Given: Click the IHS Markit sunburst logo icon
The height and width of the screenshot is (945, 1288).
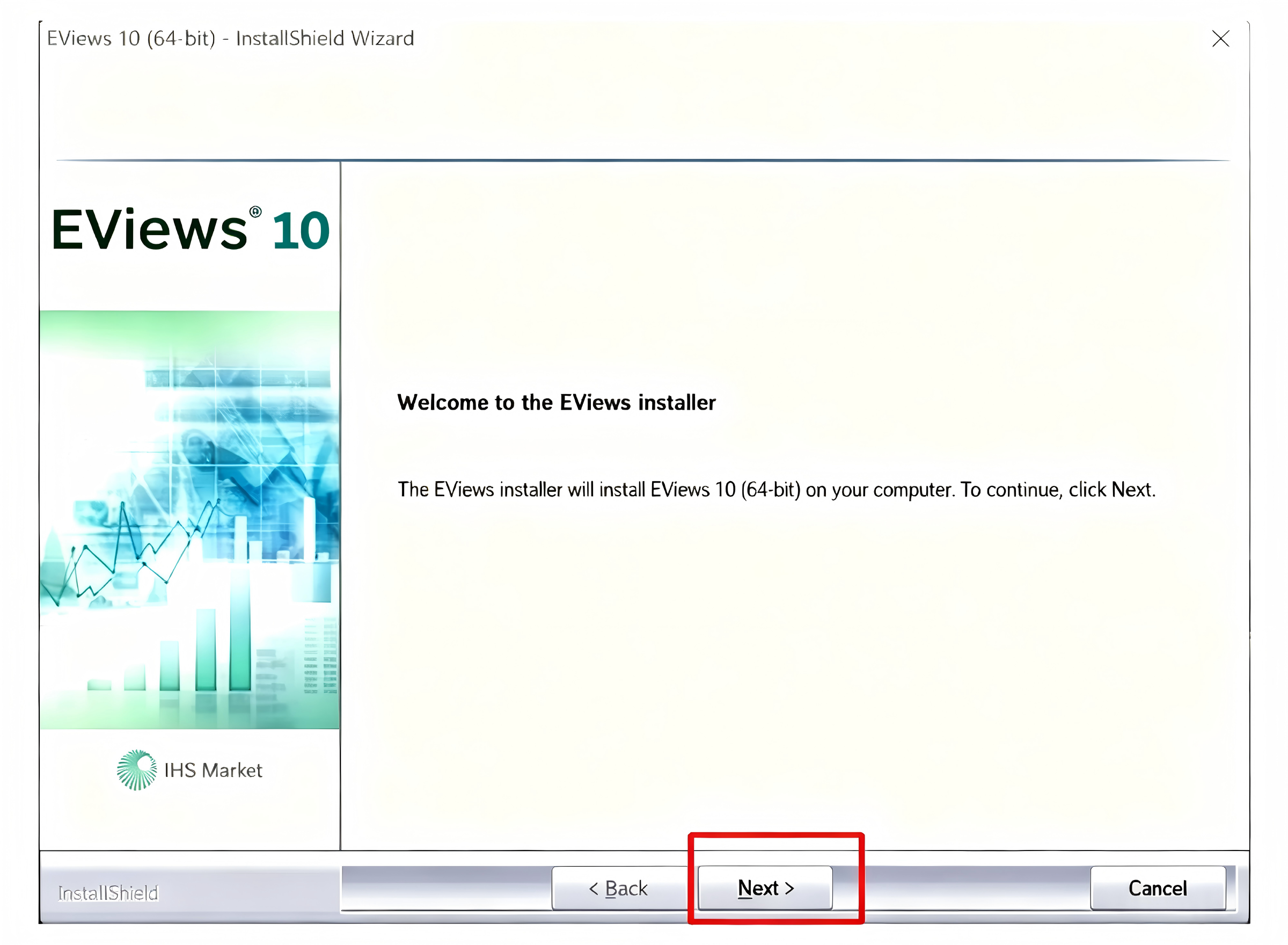Looking at the screenshot, I should click(x=137, y=770).
